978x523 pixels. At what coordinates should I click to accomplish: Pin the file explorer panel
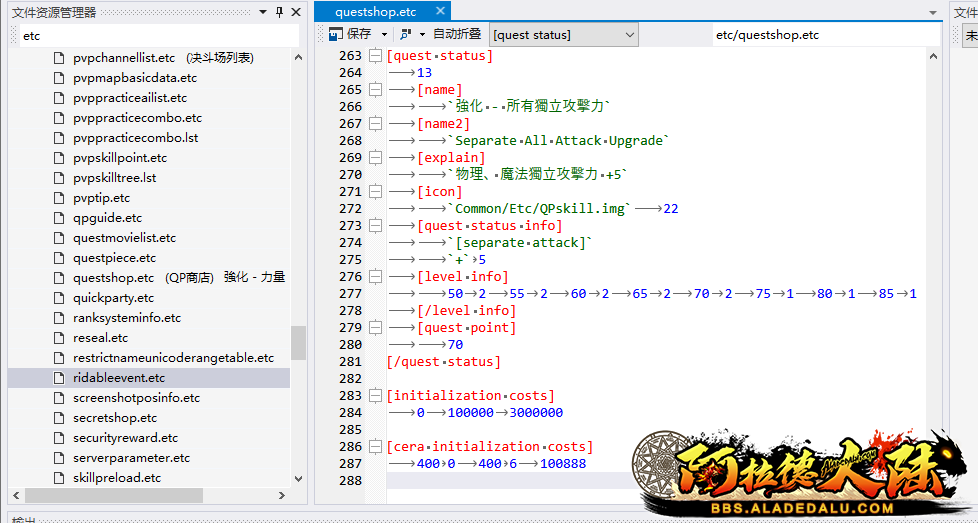click(x=279, y=12)
